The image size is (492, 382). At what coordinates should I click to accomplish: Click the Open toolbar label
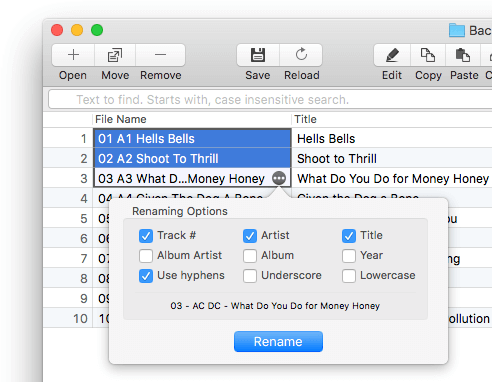pos(73,76)
